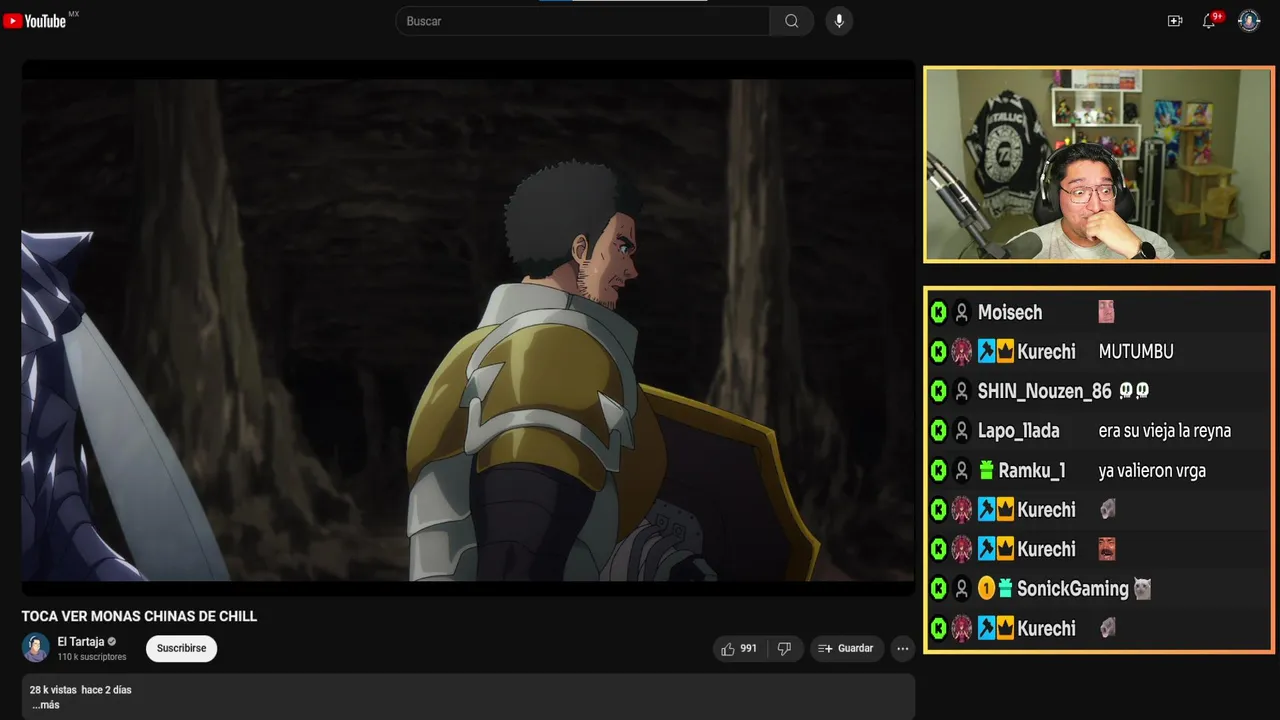This screenshot has height=720, width=1280.
Task: Click 'era su vieja la reyna' message
Action: 1165,431
